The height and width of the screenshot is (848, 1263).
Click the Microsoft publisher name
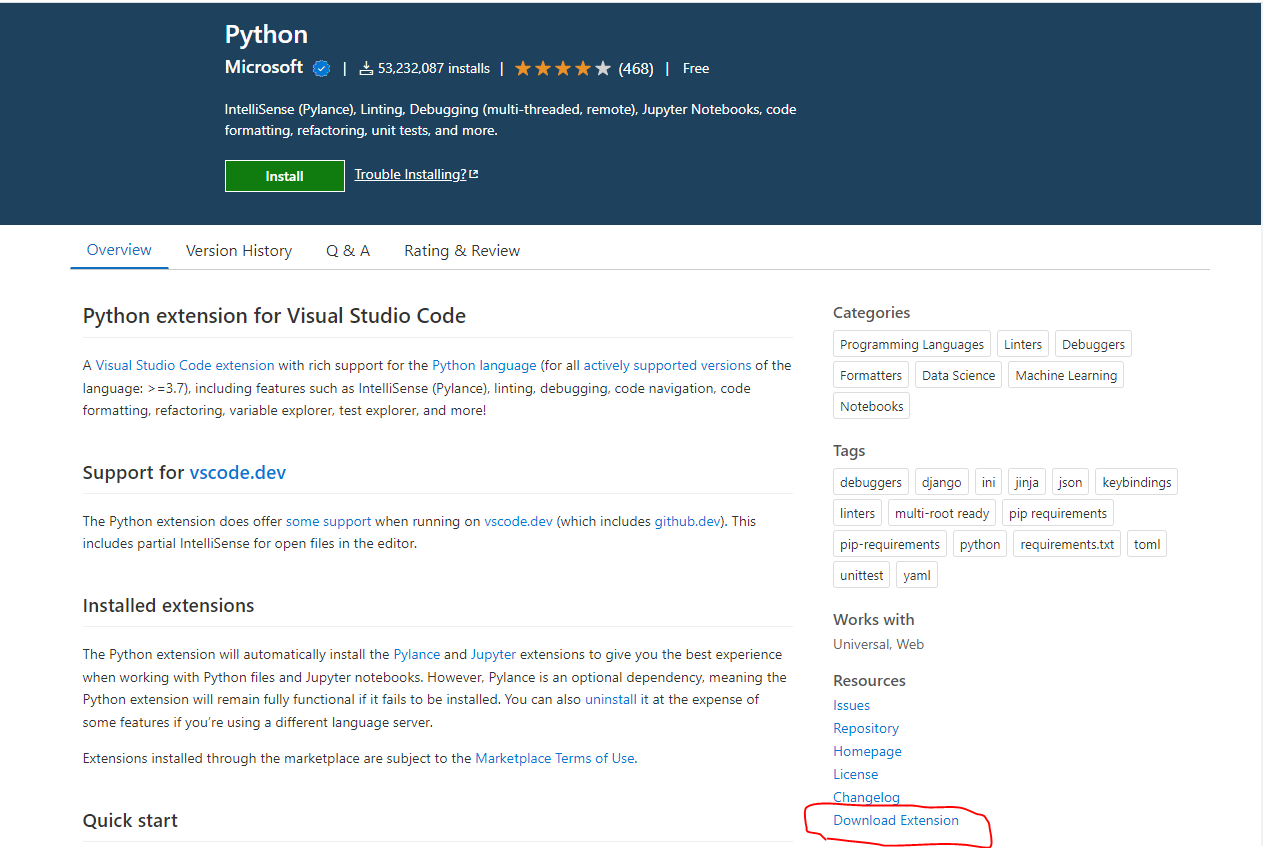pyautogui.click(x=264, y=67)
